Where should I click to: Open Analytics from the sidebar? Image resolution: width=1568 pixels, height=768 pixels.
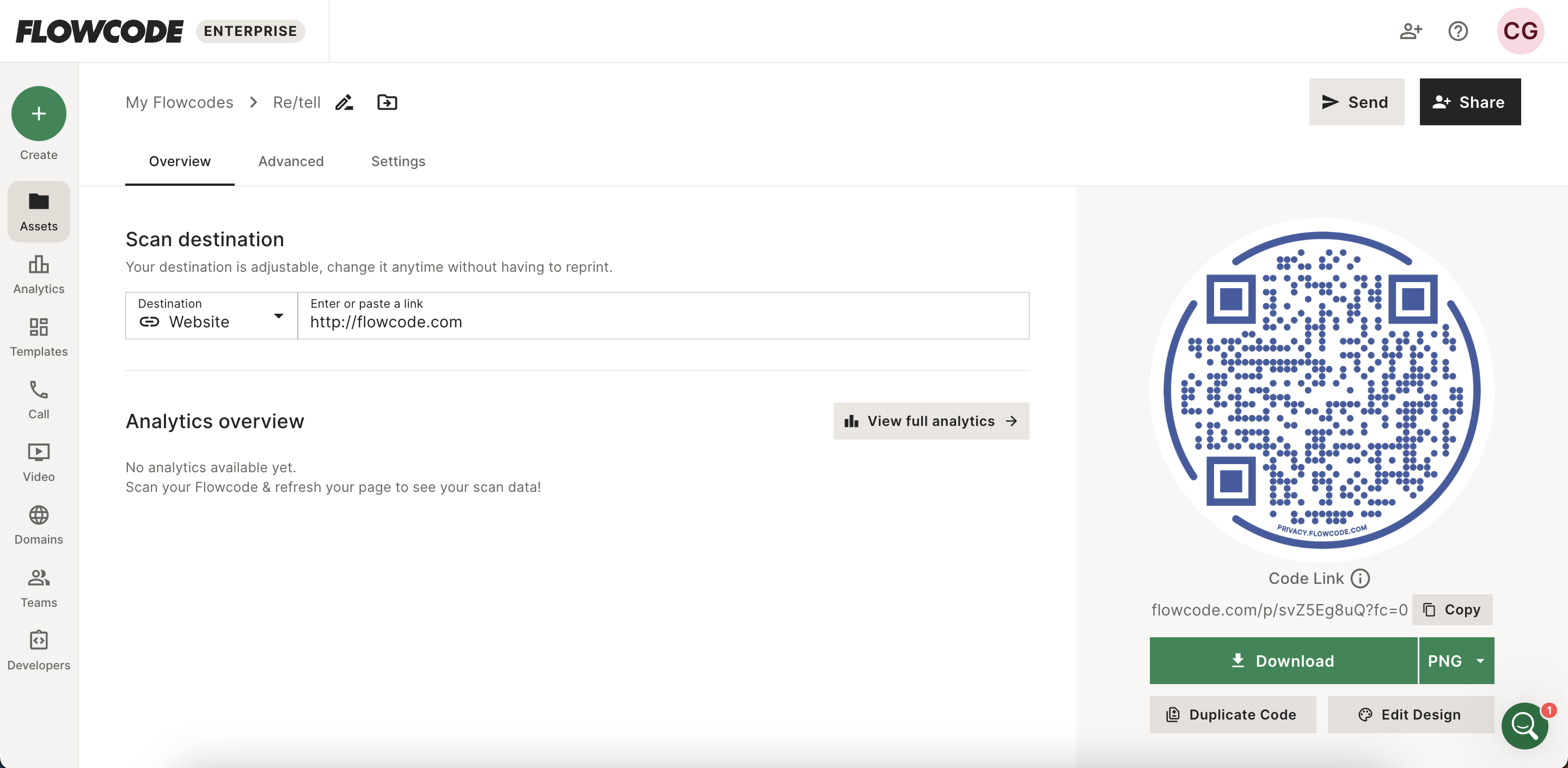pos(38,275)
